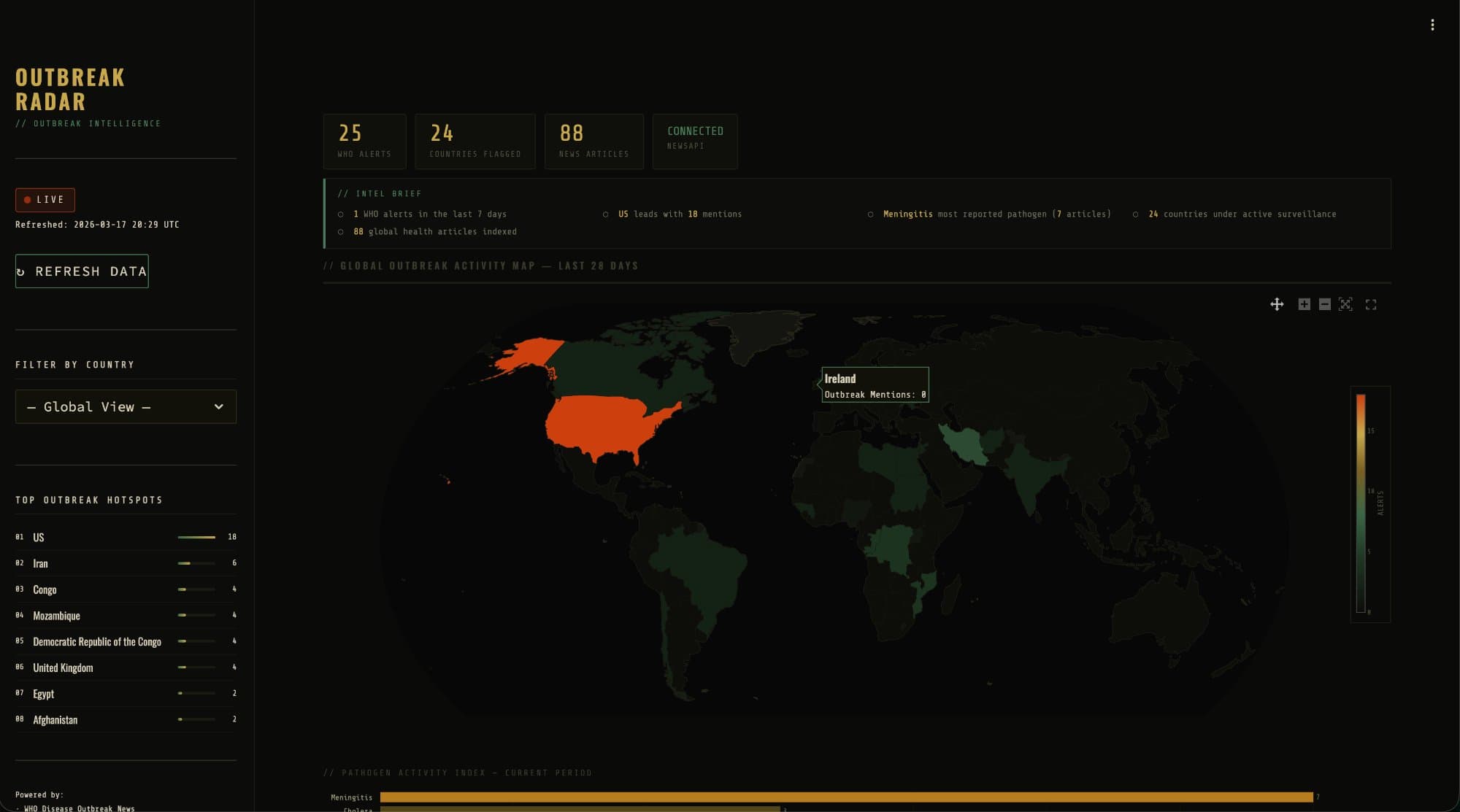
Task: Click 'US leads with 18 mentions' brief item
Action: (x=680, y=214)
